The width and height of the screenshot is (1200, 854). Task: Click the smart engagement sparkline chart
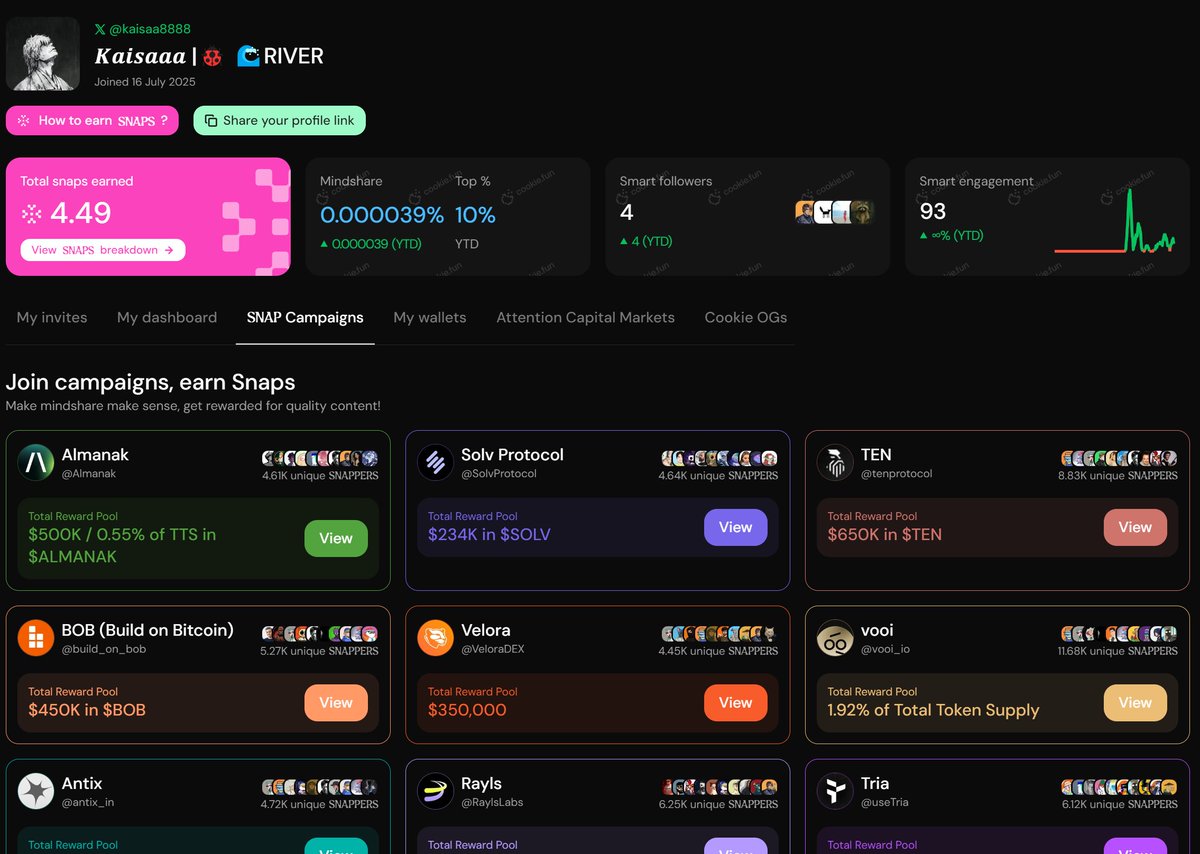[x=1115, y=222]
